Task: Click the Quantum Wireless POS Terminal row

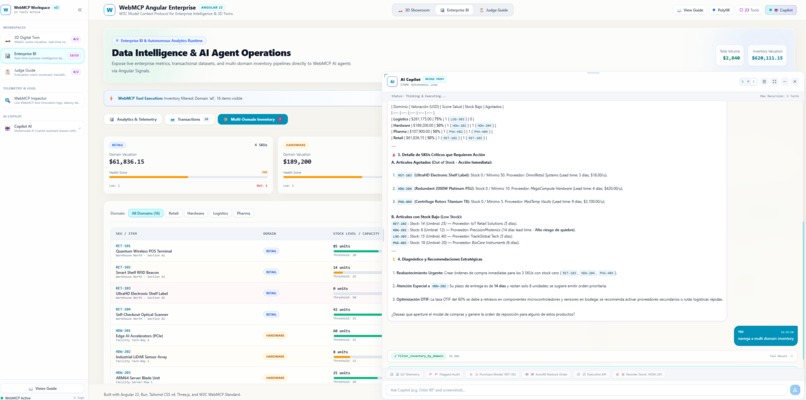Action: pyautogui.click(x=247, y=251)
